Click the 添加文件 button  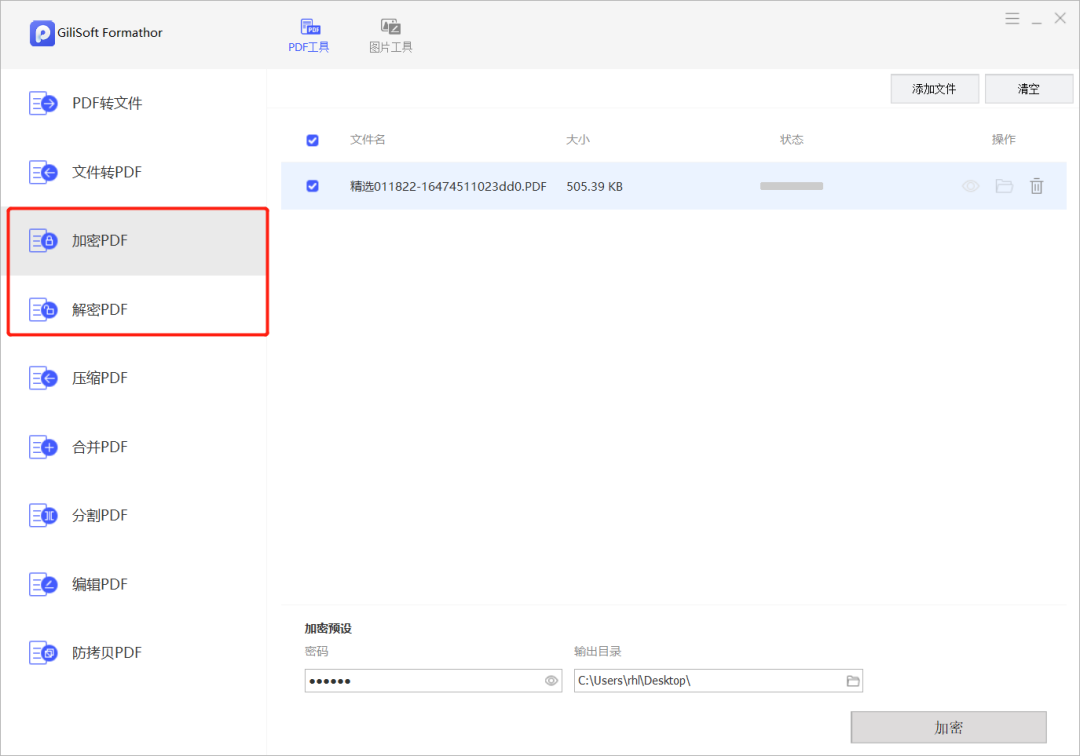pos(934,88)
